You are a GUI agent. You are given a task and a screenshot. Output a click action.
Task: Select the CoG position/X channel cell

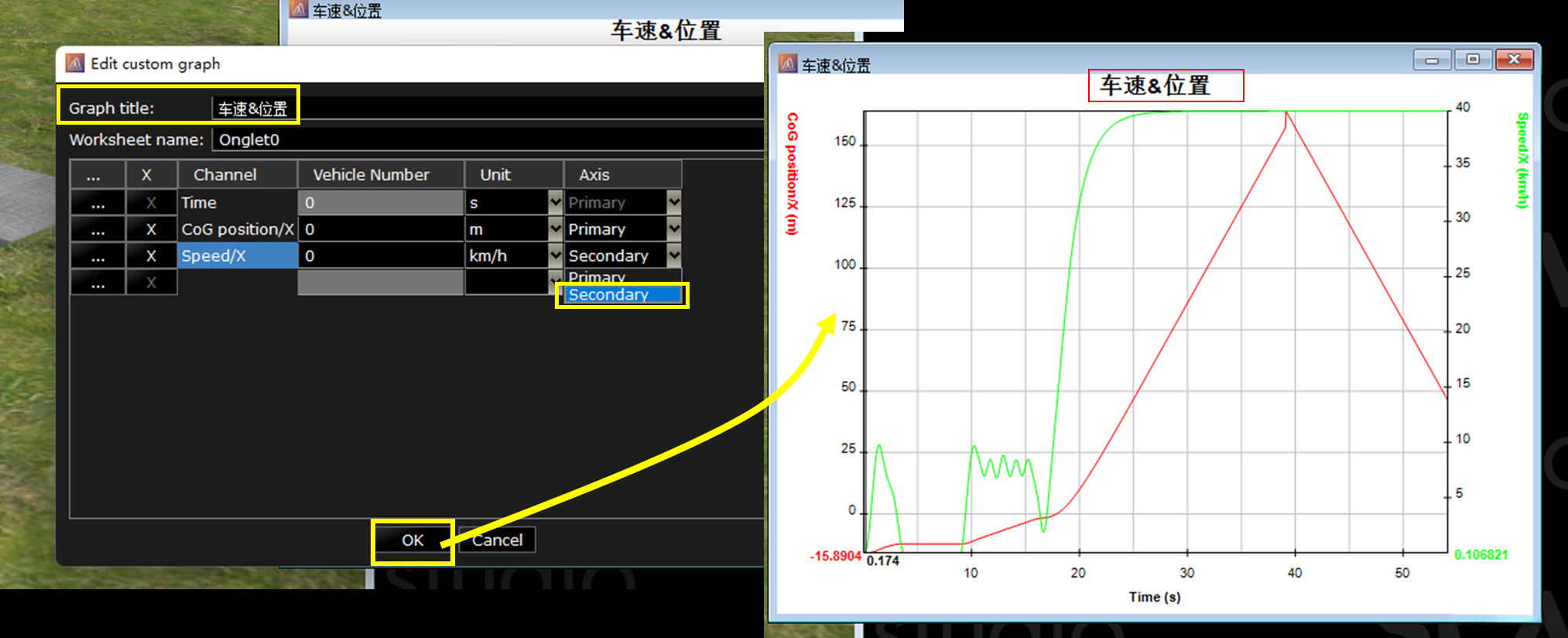(238, 229)
